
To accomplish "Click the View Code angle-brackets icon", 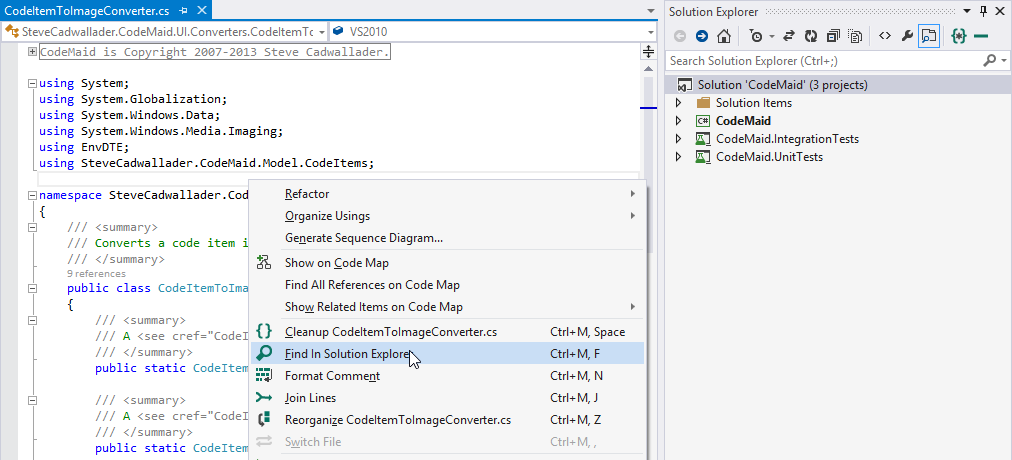I will (885, 36).
